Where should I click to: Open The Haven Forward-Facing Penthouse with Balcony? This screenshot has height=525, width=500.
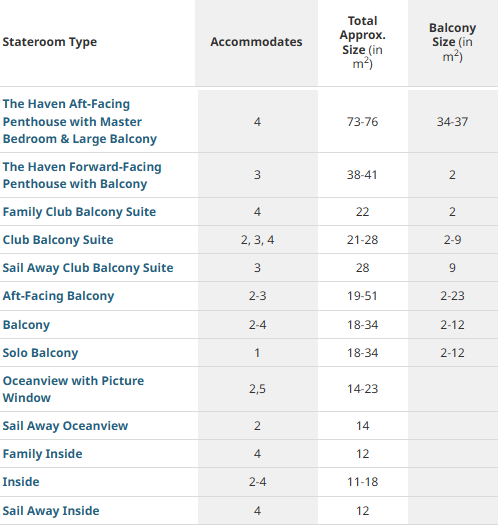(x=82, y=175)
